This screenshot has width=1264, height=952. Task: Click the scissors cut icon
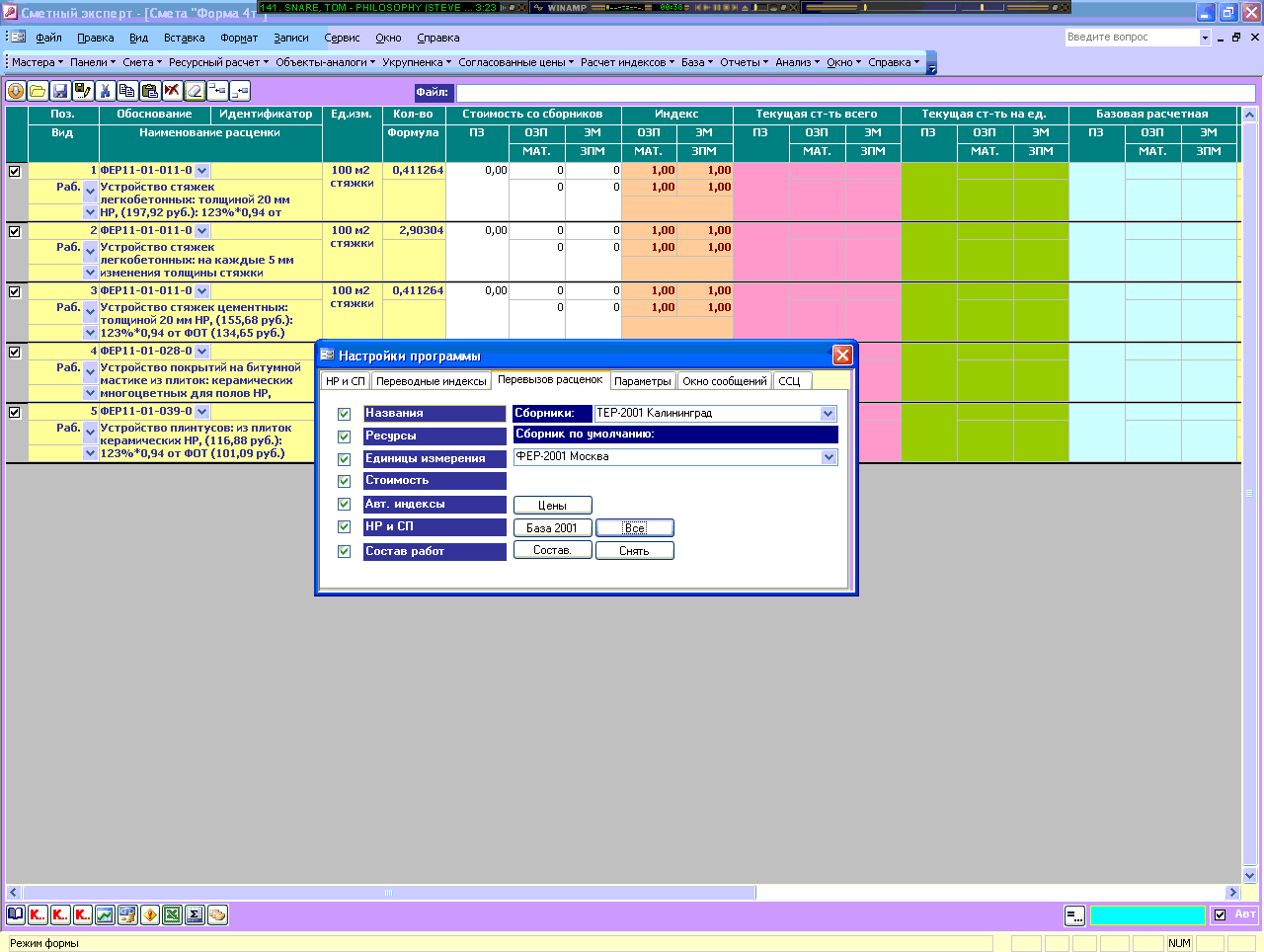(x=105, y=91)
